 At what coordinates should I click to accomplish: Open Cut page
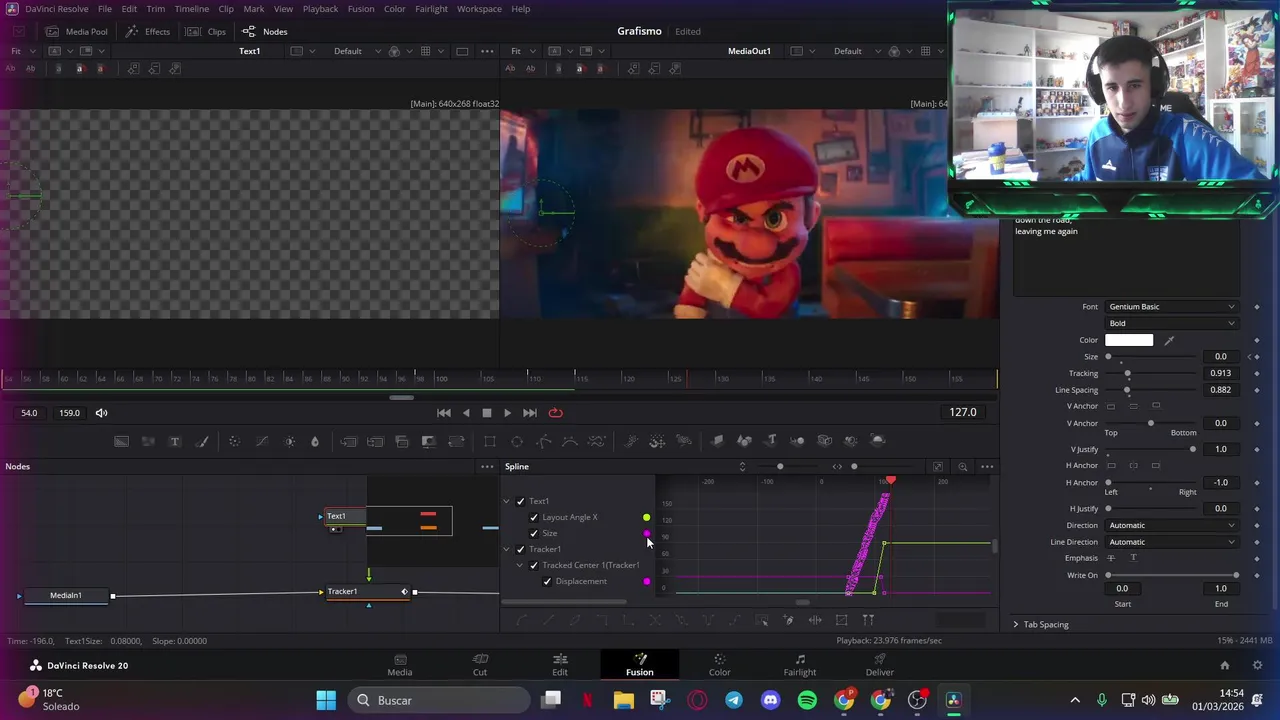pos(480,665)
